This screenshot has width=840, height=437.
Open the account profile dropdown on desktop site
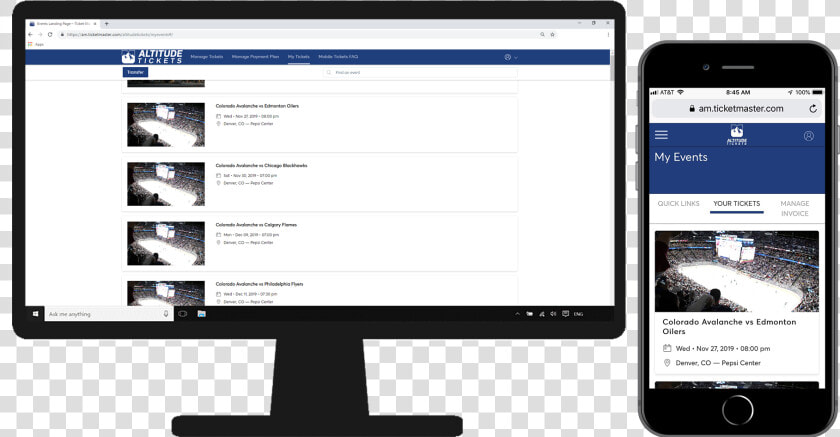click(511, 57)
